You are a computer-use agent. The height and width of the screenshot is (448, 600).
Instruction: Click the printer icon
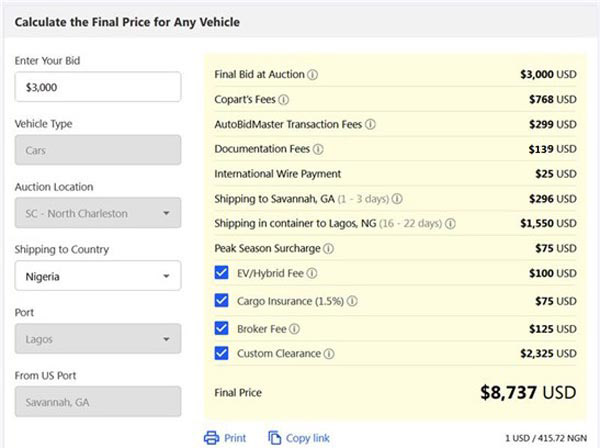pyautogui.click(x=211, y=437)
